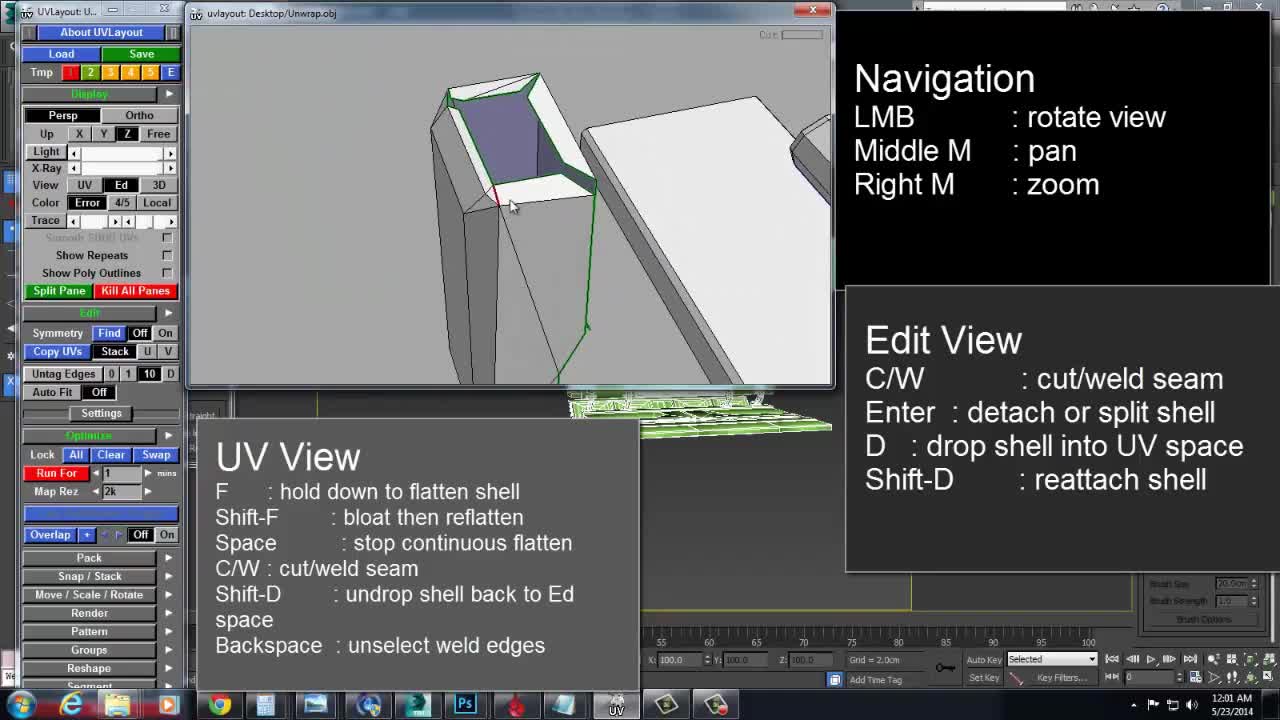Open the Pack panel
The width and height of the screenshot is (1280, 720).
[89, 558]
